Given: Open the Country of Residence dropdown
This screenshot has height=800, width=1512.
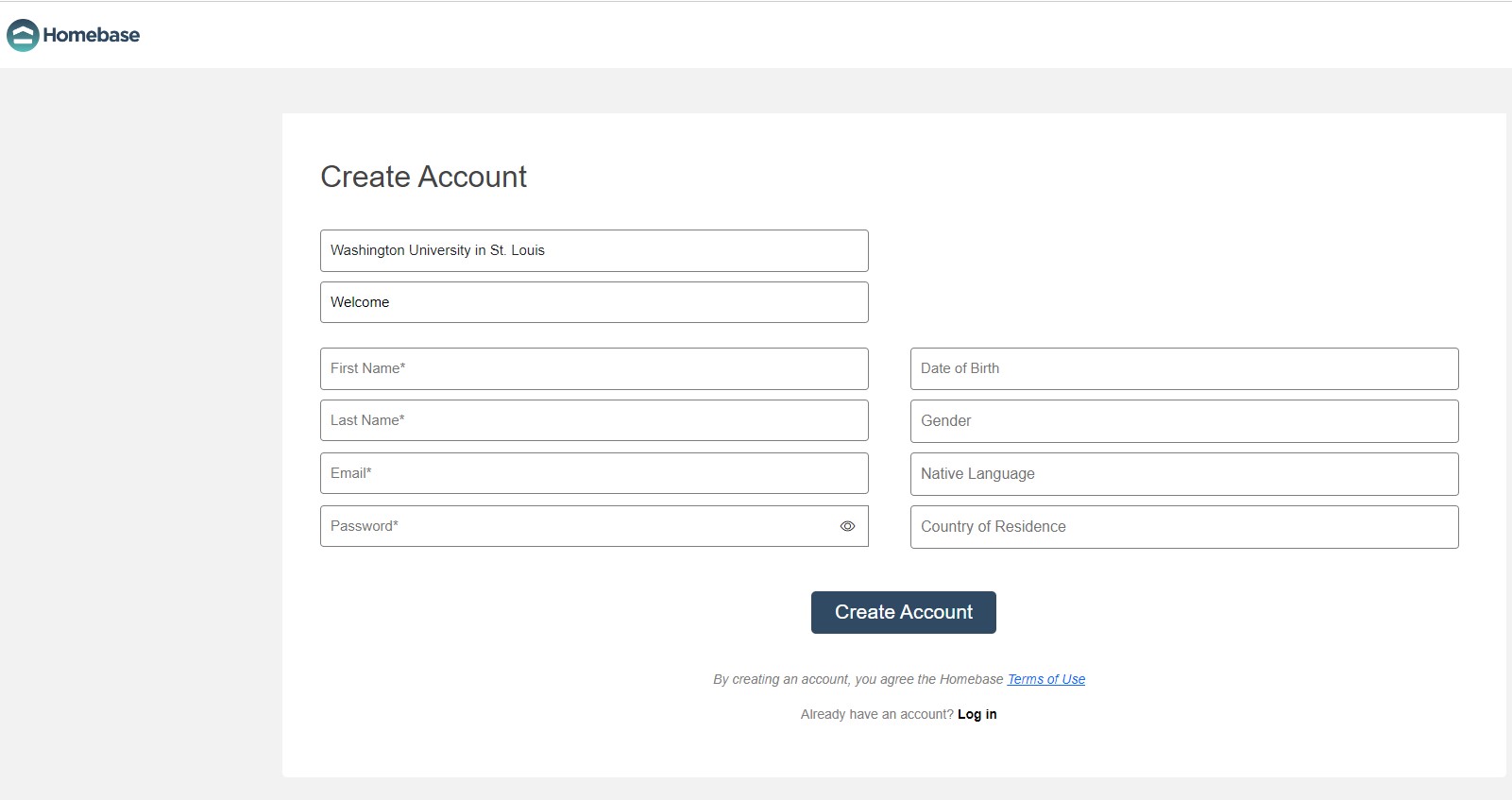Looking at the screenshot, I should pyautogui.click(x=1183, y=527).
